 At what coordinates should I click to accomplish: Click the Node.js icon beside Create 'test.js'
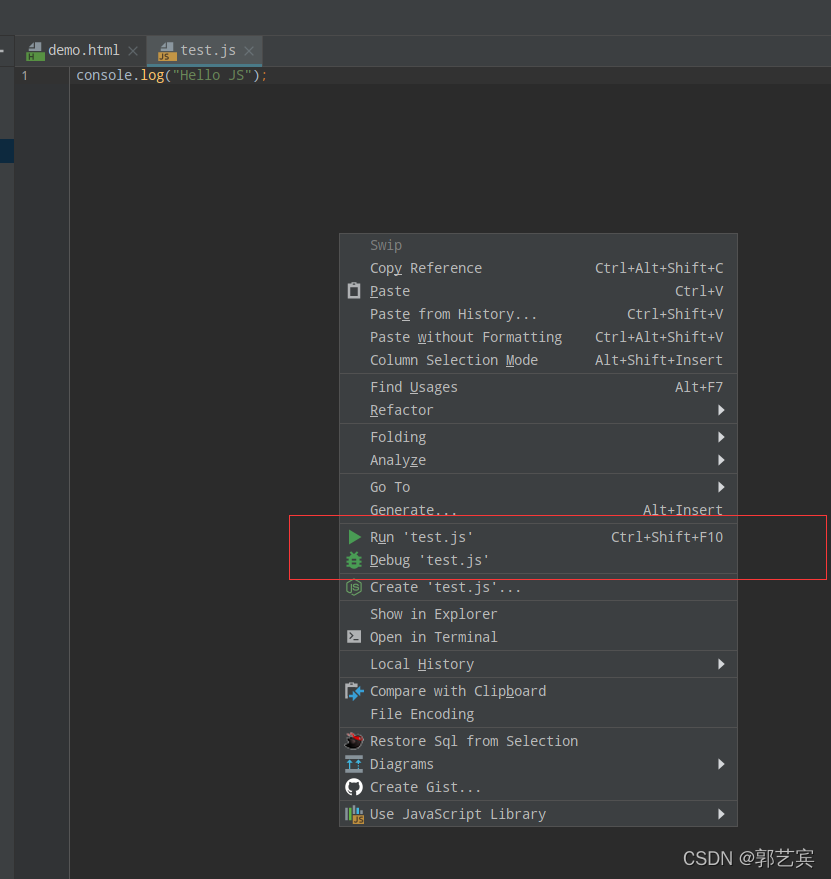coord(354,587)
